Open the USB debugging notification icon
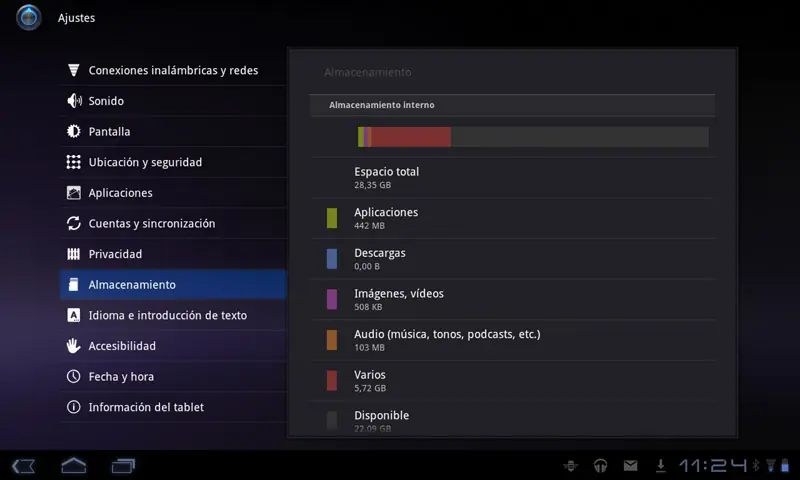The width and height of the screenshot is (800, 480). click(x=570, y=465)
